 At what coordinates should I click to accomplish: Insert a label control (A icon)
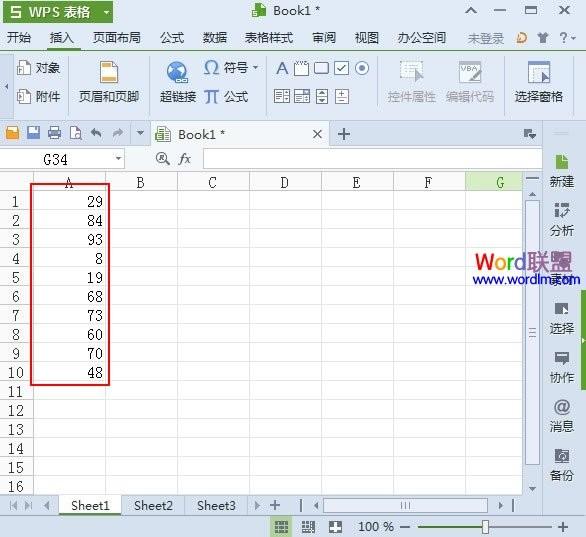282,68
